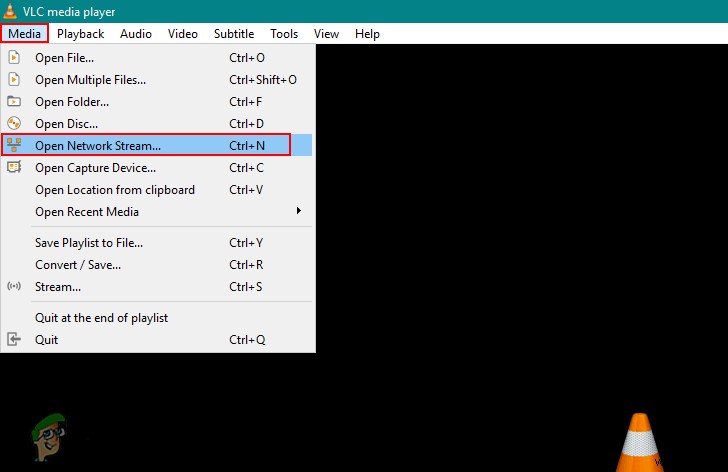Open the Subtitle menu
Image resolution: width=728 pixels, height=472 pixels.
[x=234, y=34]
